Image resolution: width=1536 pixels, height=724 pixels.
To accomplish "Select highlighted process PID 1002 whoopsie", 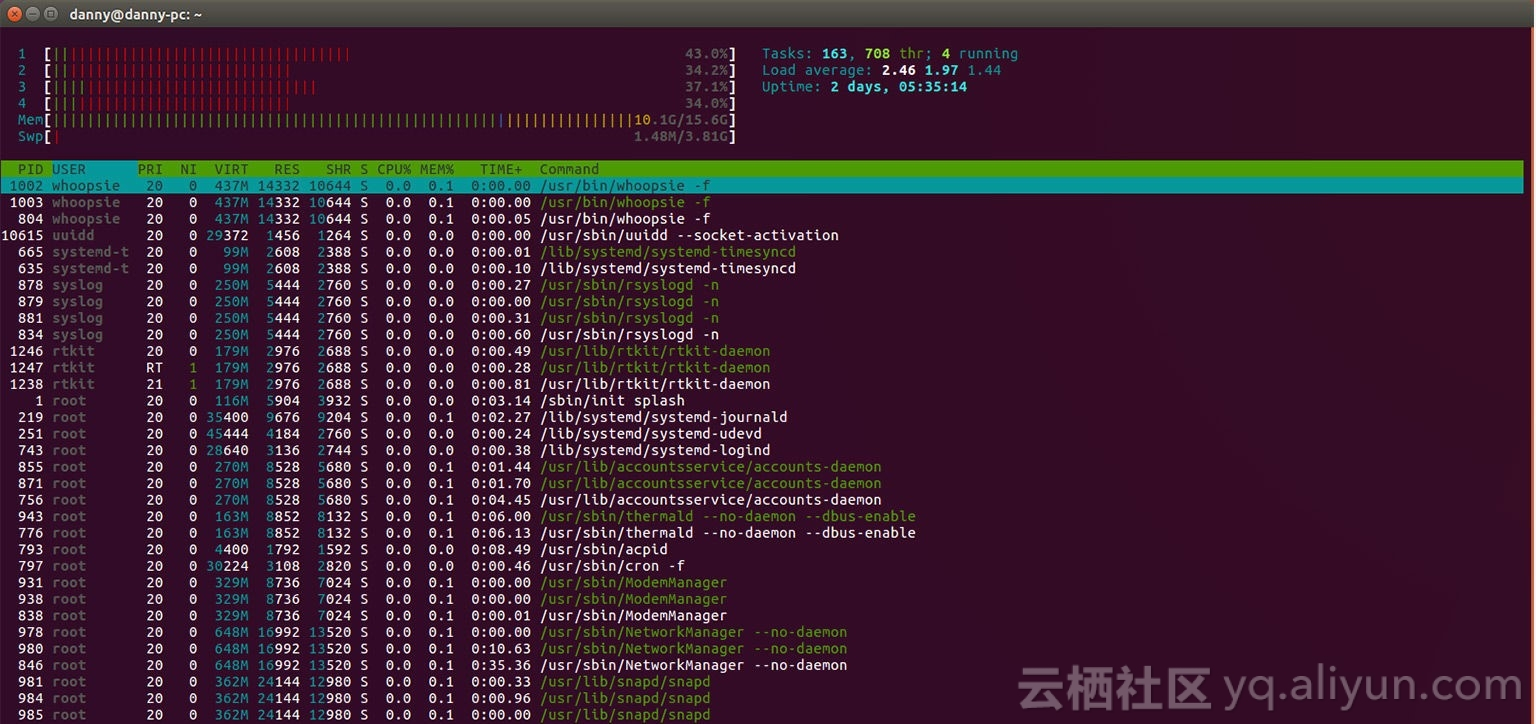I will 762,186.
